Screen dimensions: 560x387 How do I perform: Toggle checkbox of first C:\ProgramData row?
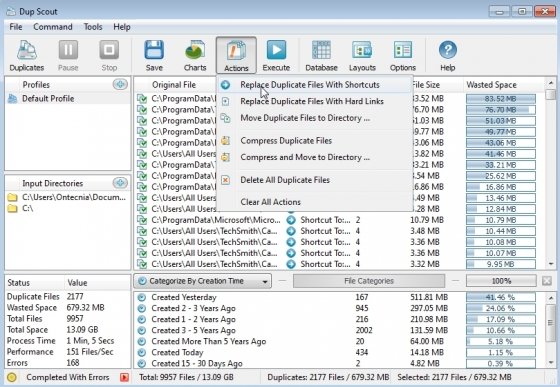(x=142, y=99)
